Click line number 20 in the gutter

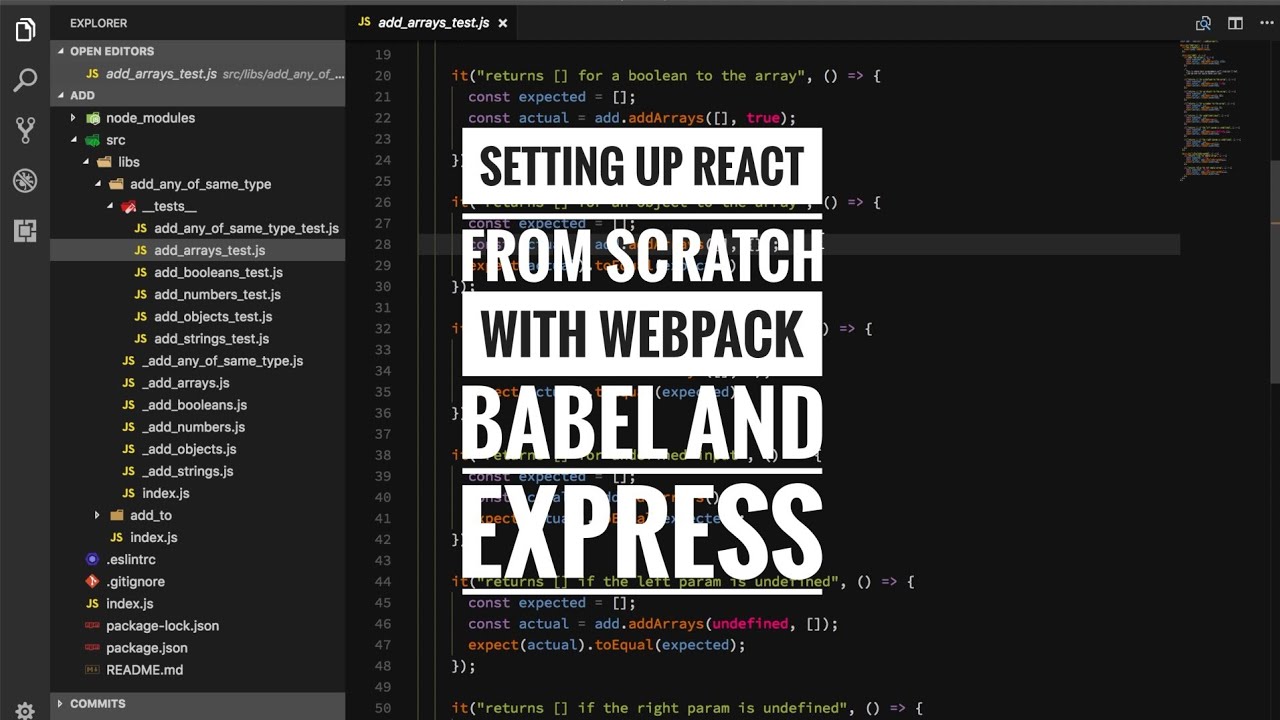382,75
